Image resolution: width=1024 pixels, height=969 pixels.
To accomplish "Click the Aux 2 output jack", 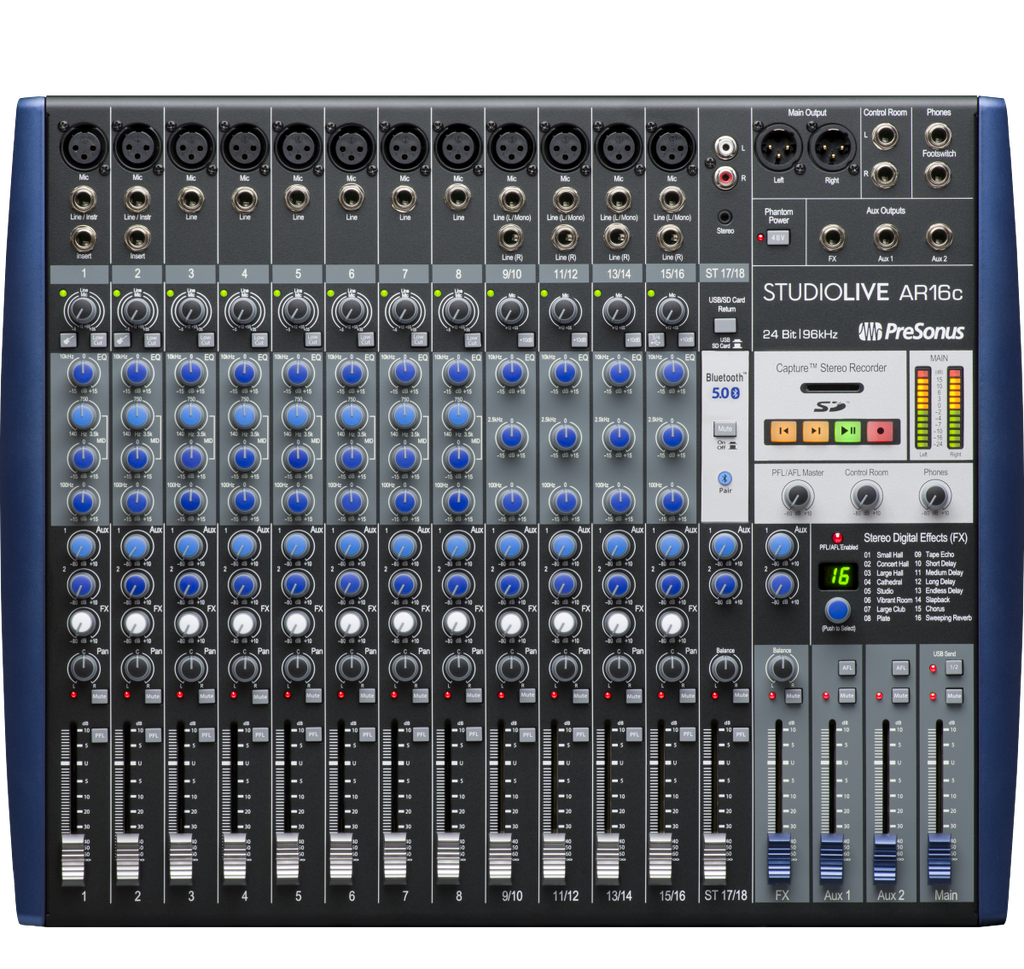I will click(x=938, y=238).
